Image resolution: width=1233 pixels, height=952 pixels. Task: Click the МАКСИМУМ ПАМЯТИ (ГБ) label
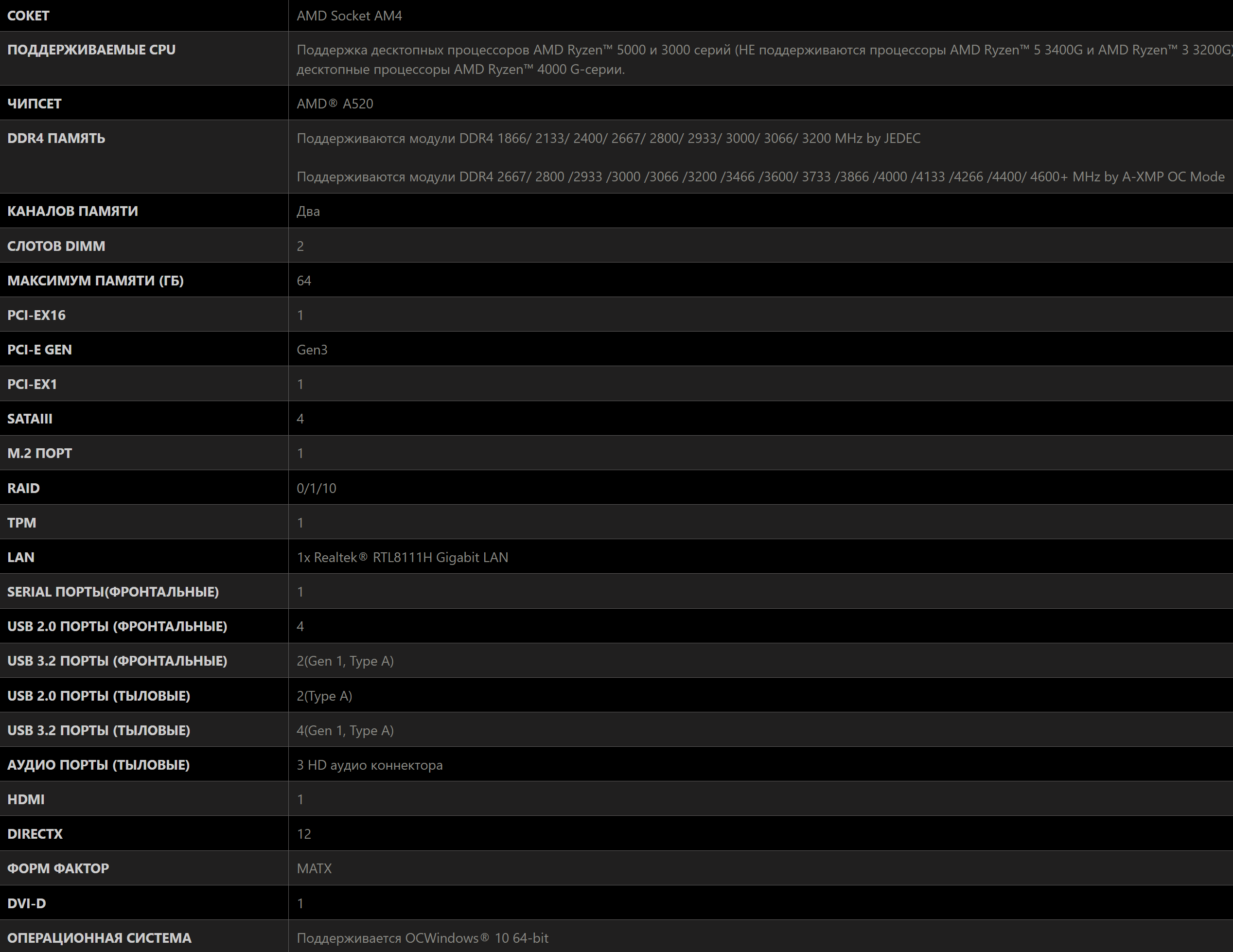pyautogui.click(x=95, y=281)
